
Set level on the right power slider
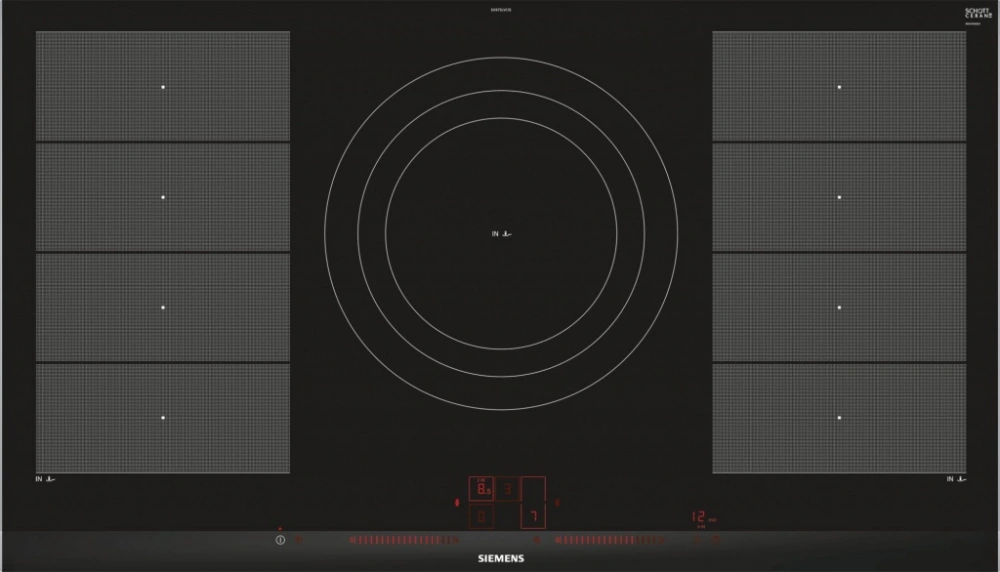(612, 541)
